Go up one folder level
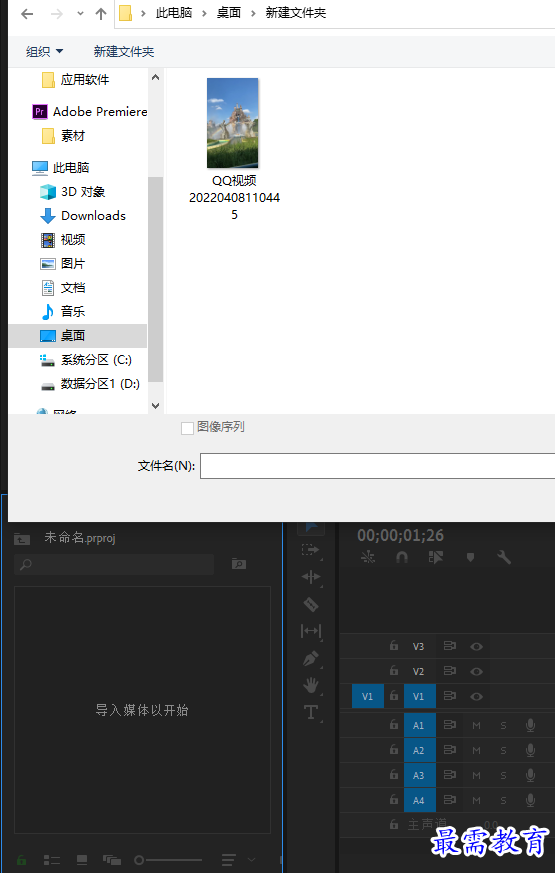 point(101,14)
